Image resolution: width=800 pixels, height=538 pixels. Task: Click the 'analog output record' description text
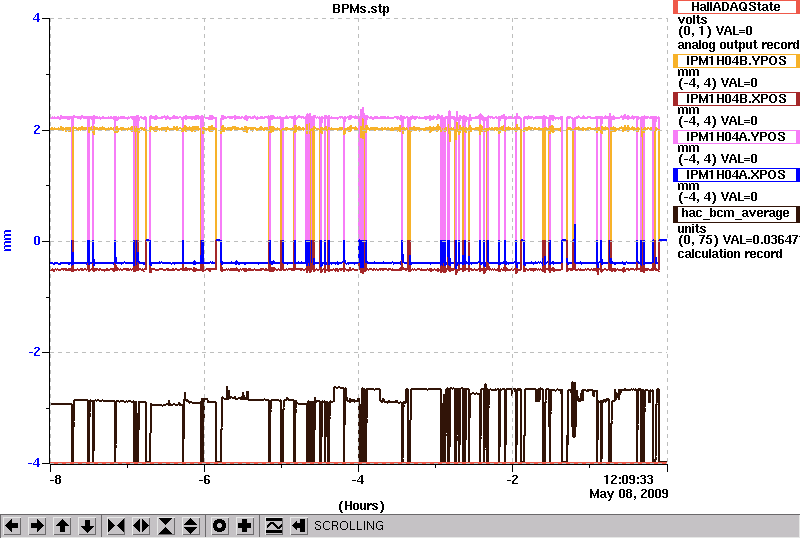pyautogui.click(x=738, y=45)
